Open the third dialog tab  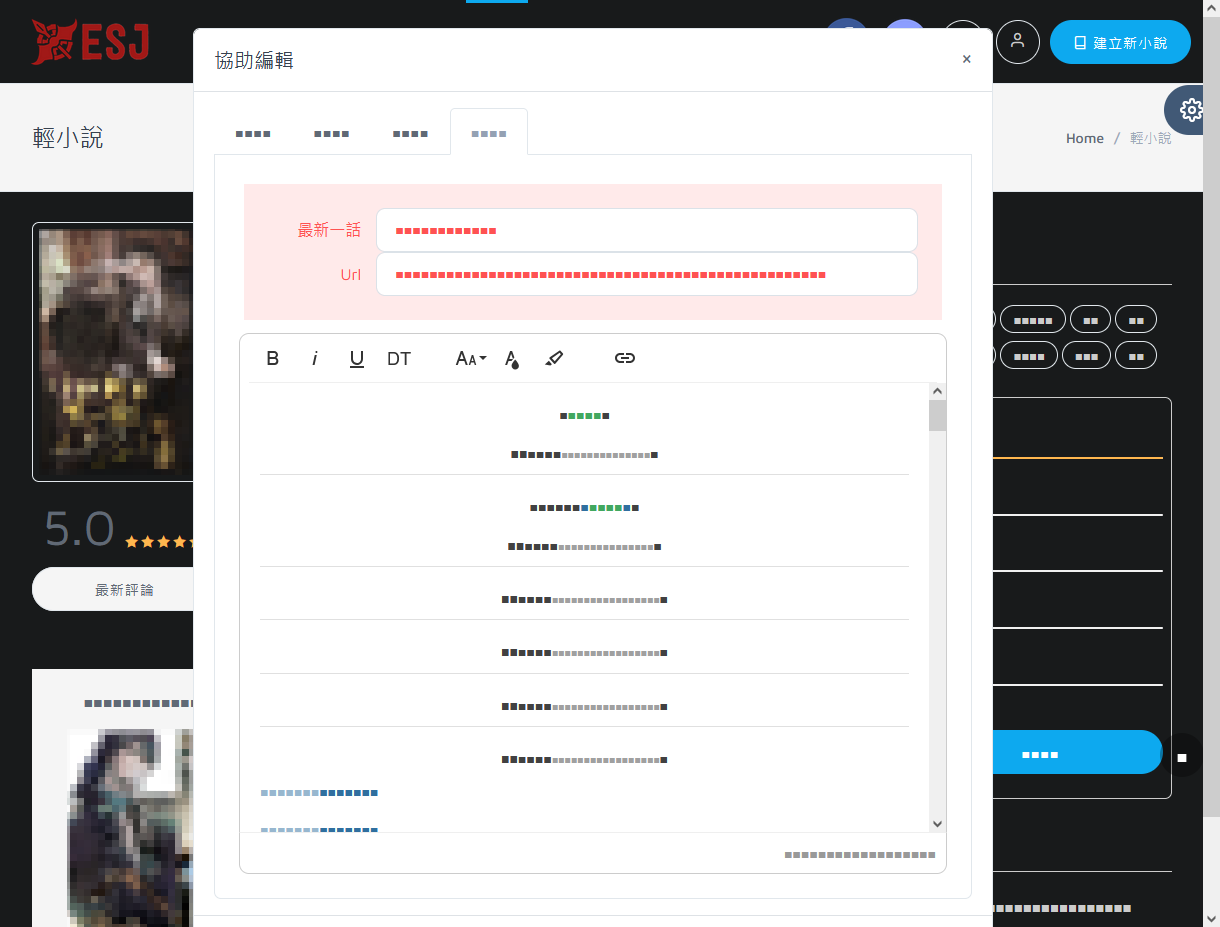point(410,133)
